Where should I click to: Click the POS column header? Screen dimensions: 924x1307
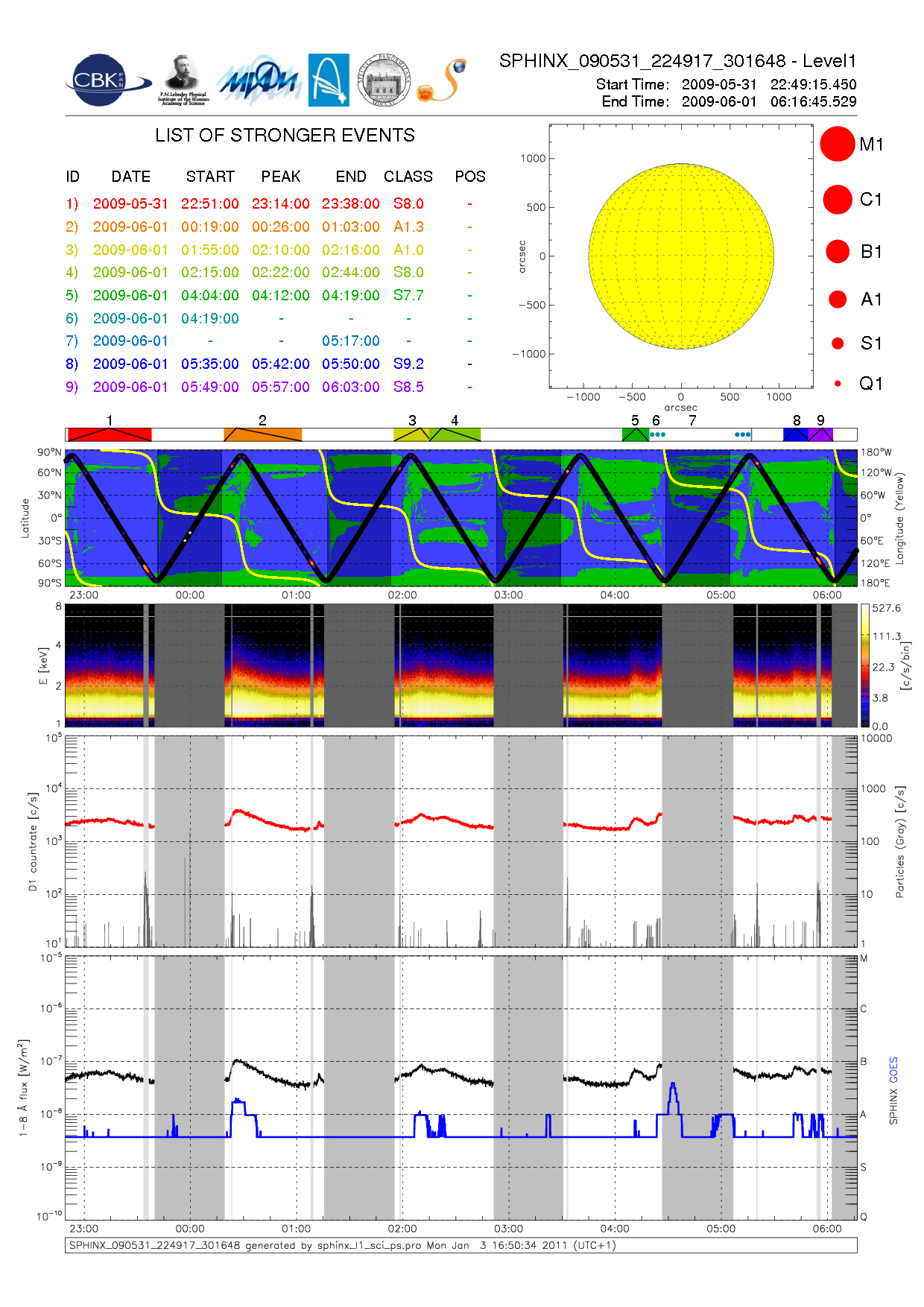[470, 177]
